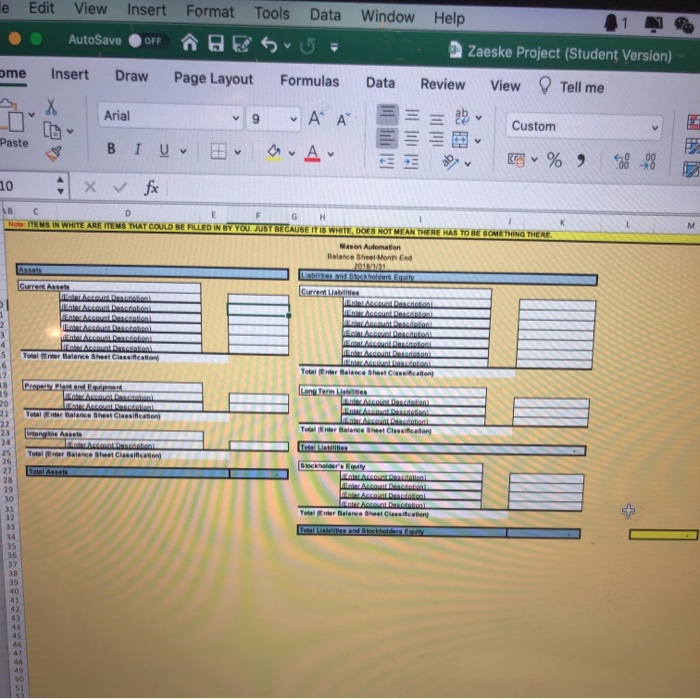Viewport: 700px width, 699px height.
Task: Click the Name Box field
Action: coord(27,186)
